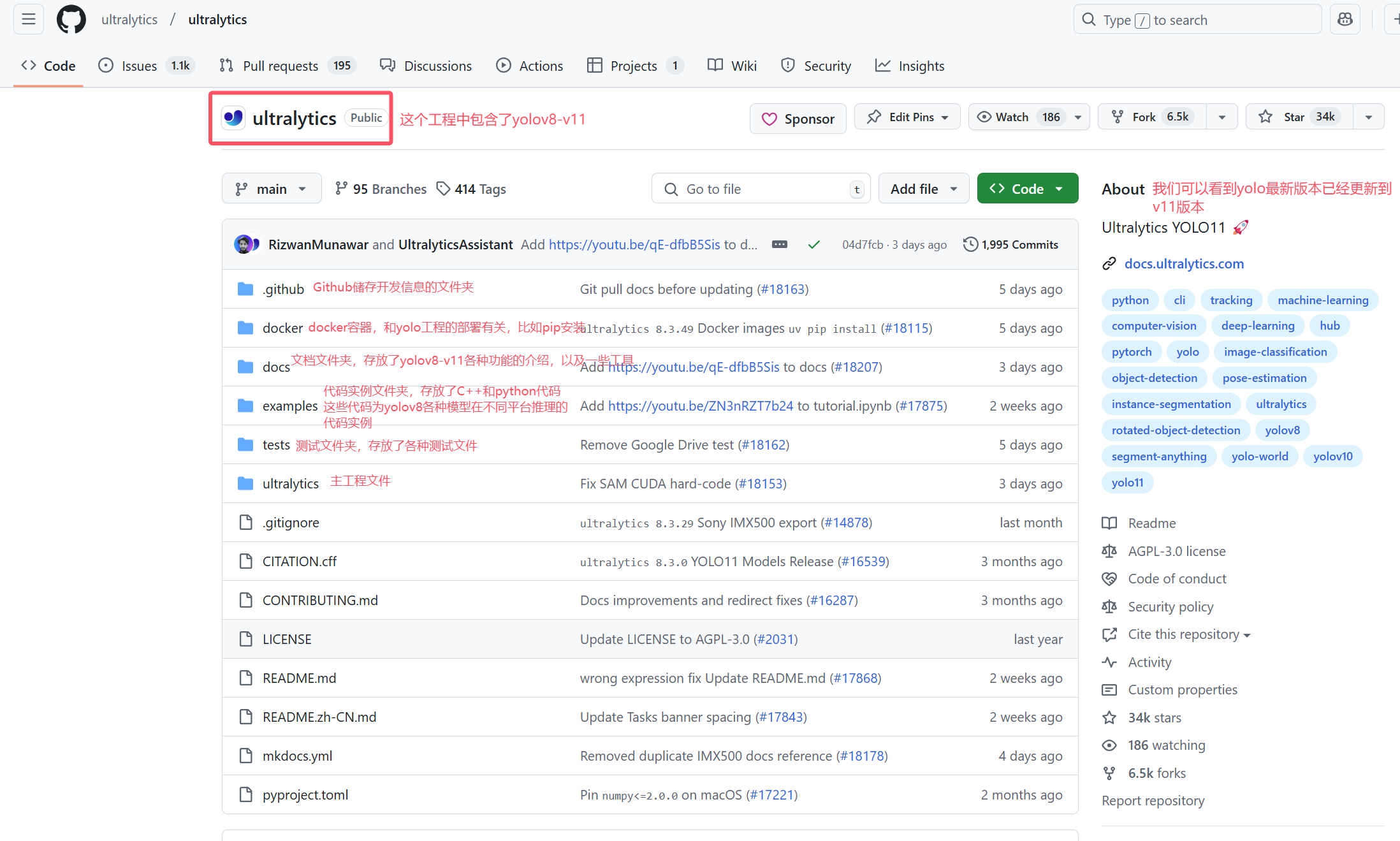Click the Activity pulse icon
The height and width of the screenshot is (841, 1400).
tap(1109, 662)
